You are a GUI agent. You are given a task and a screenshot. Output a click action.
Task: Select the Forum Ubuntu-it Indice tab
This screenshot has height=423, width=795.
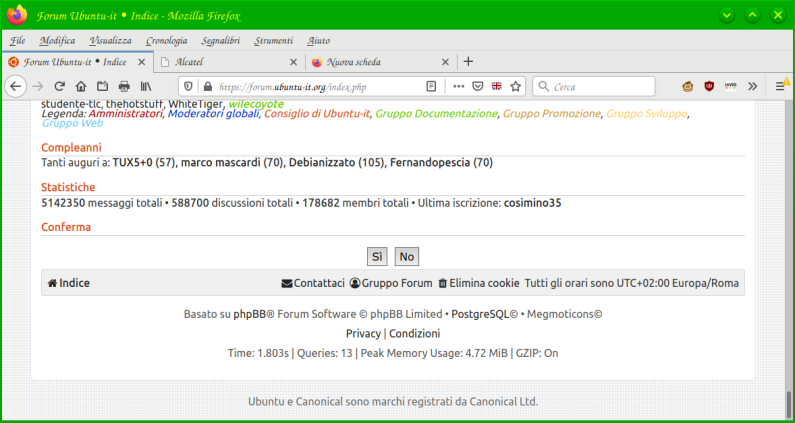[77, 62]
